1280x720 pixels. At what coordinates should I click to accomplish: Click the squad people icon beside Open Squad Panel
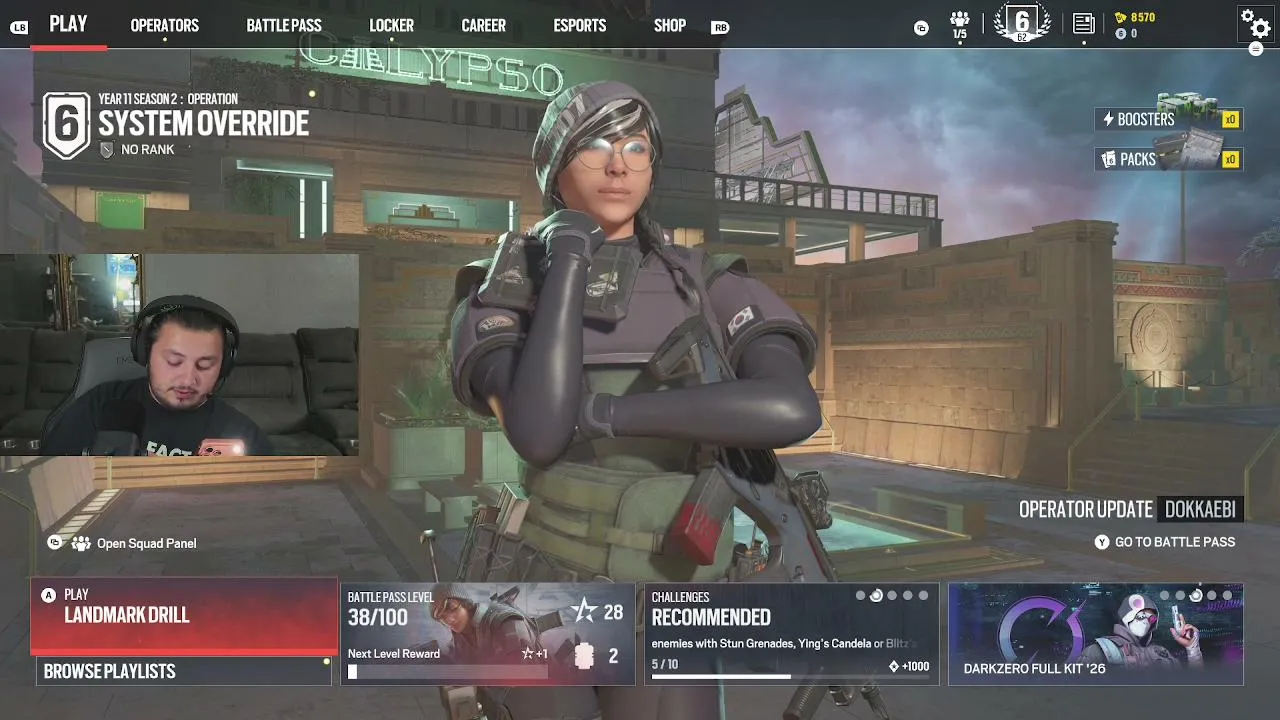pyautogui.click(x=81, y=543)
